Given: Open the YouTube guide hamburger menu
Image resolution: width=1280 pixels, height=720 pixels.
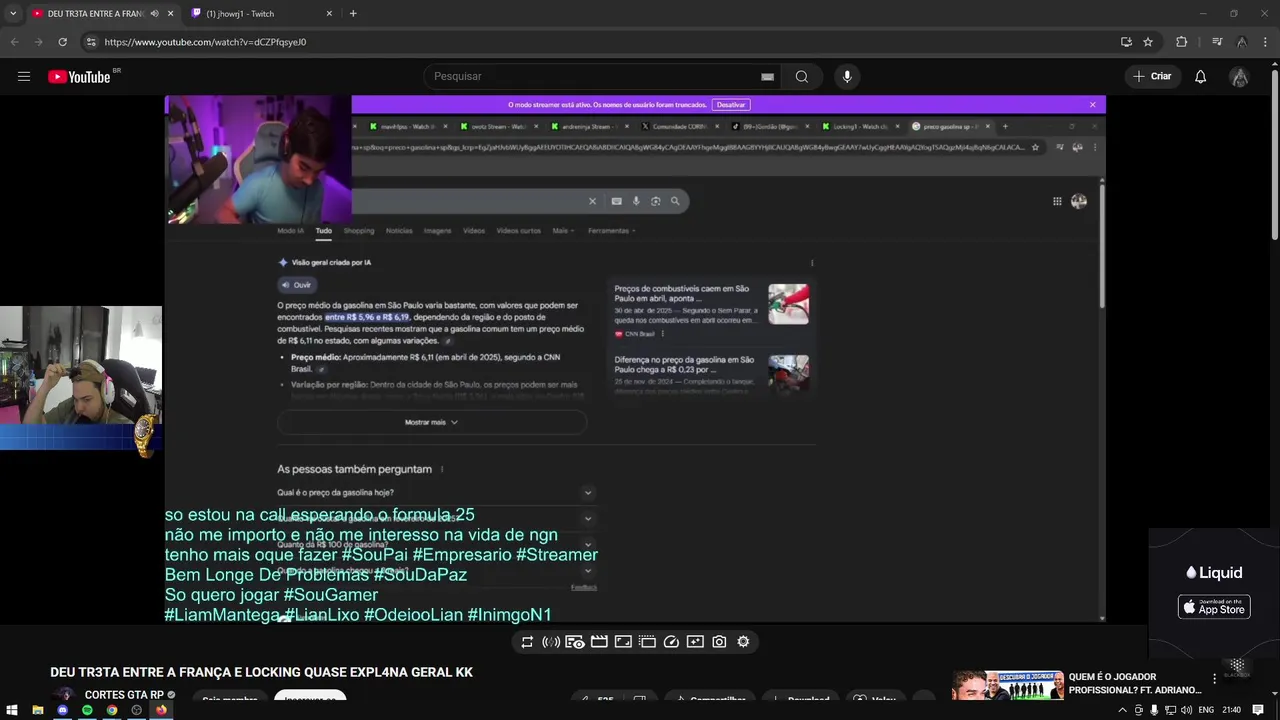Looking at the screenshot, I should click(24, 76).
